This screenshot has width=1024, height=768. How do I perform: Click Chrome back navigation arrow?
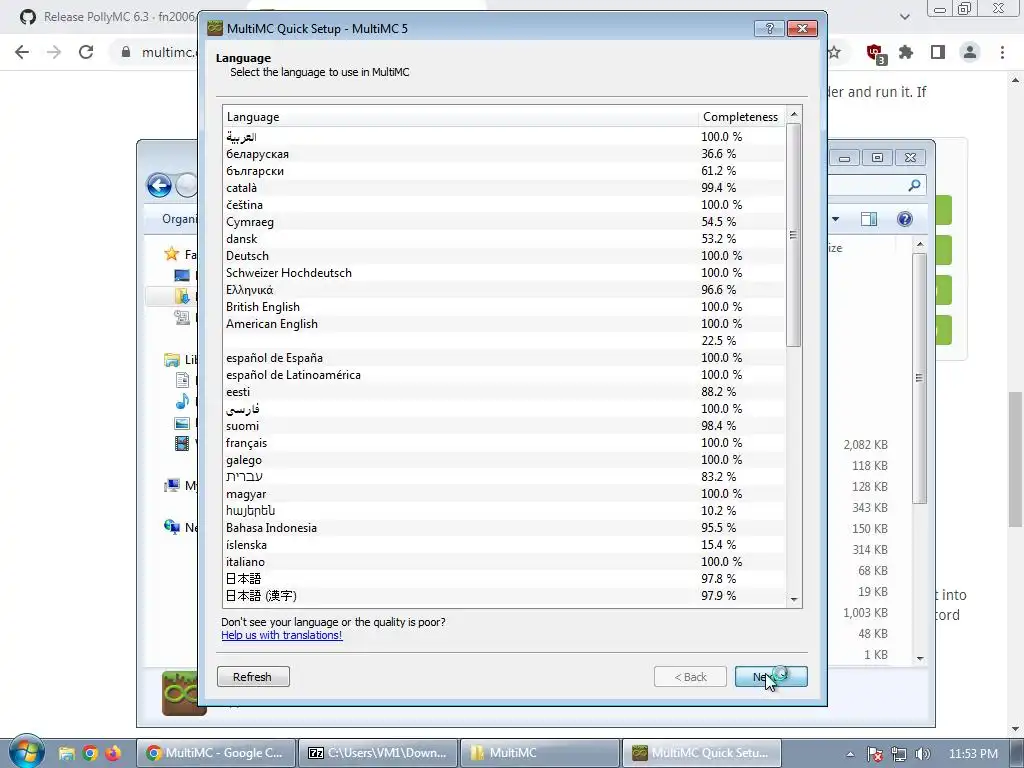pyautogui.click(x=22, y=52)
